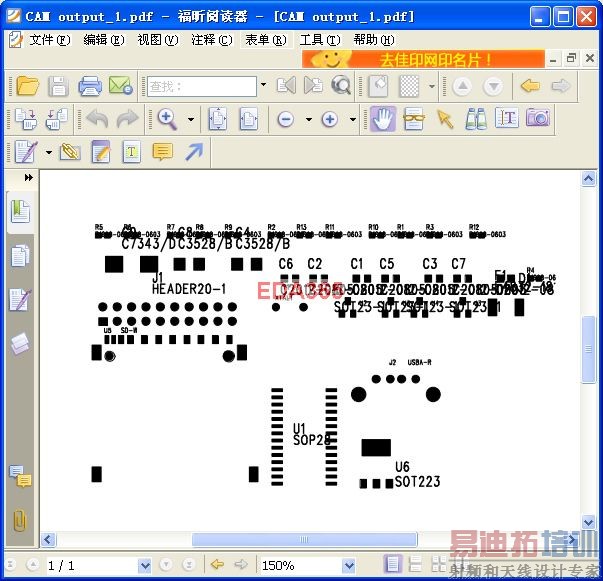
Task: Take a snapshot with the camera icon
Action: (x=538, y=118)
